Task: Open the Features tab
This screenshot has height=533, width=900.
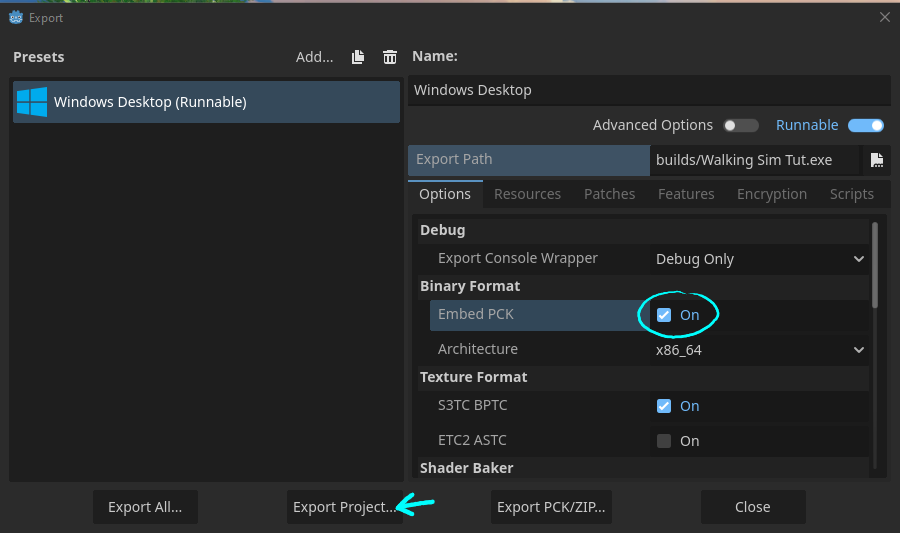Action: (x=686, y=194)
